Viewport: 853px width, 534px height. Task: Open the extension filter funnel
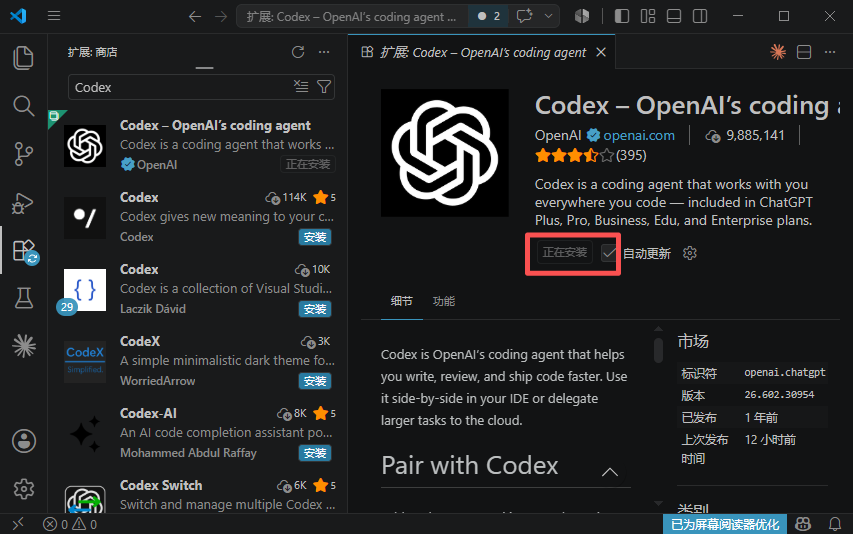(324, 86)
